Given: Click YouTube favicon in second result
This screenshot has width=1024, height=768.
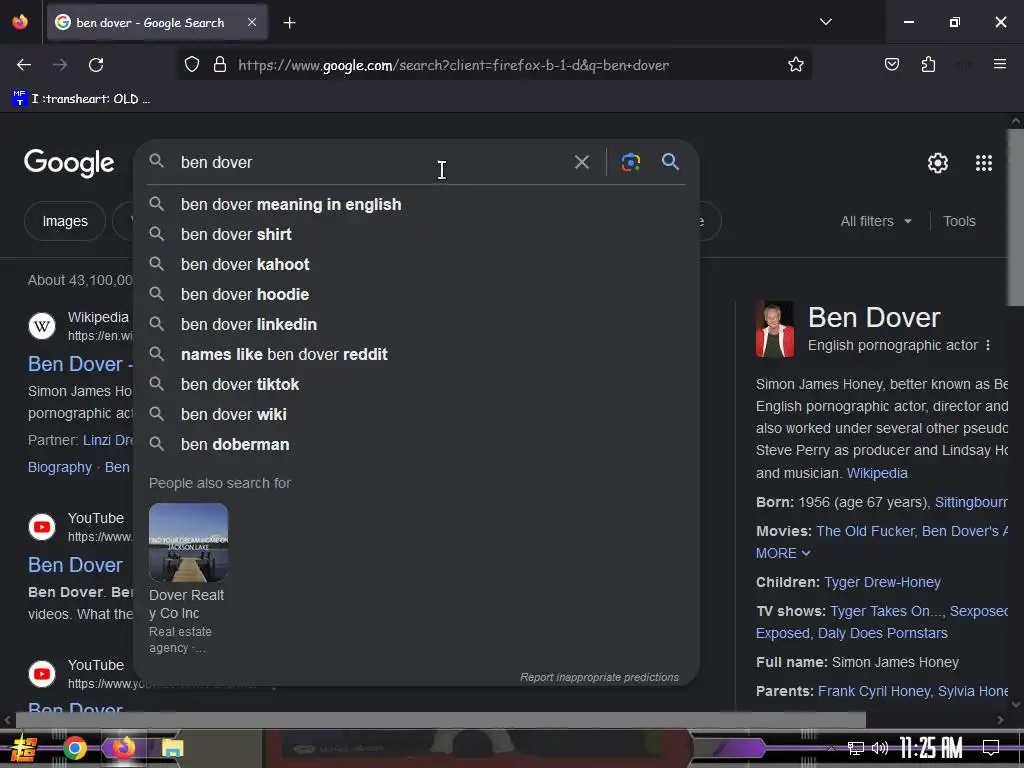Looking at the screenshot, I should coord(42,527).
